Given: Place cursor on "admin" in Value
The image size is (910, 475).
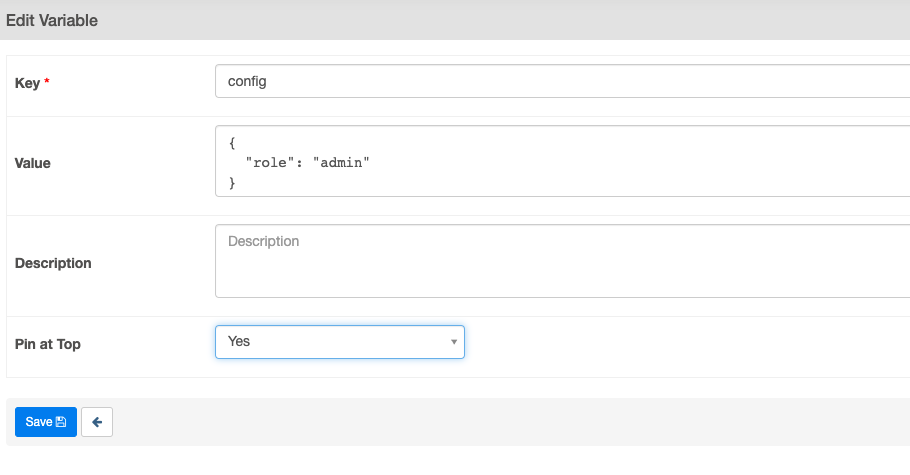Looking at the screenshot, I should pos(342,162).
